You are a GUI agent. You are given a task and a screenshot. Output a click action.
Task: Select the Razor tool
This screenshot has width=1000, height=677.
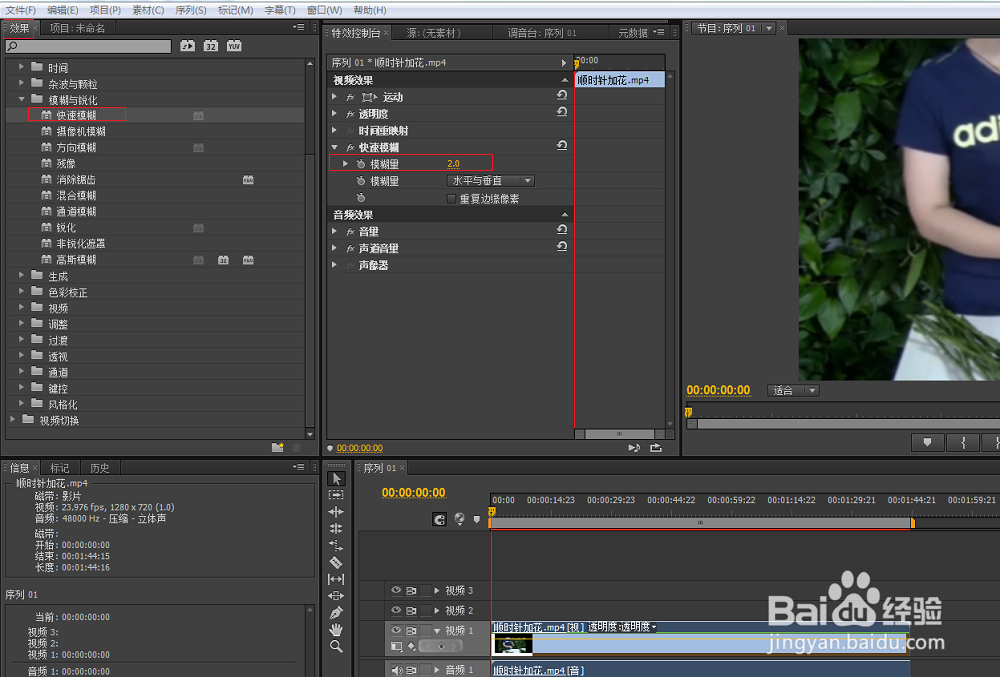coord(336,562)
